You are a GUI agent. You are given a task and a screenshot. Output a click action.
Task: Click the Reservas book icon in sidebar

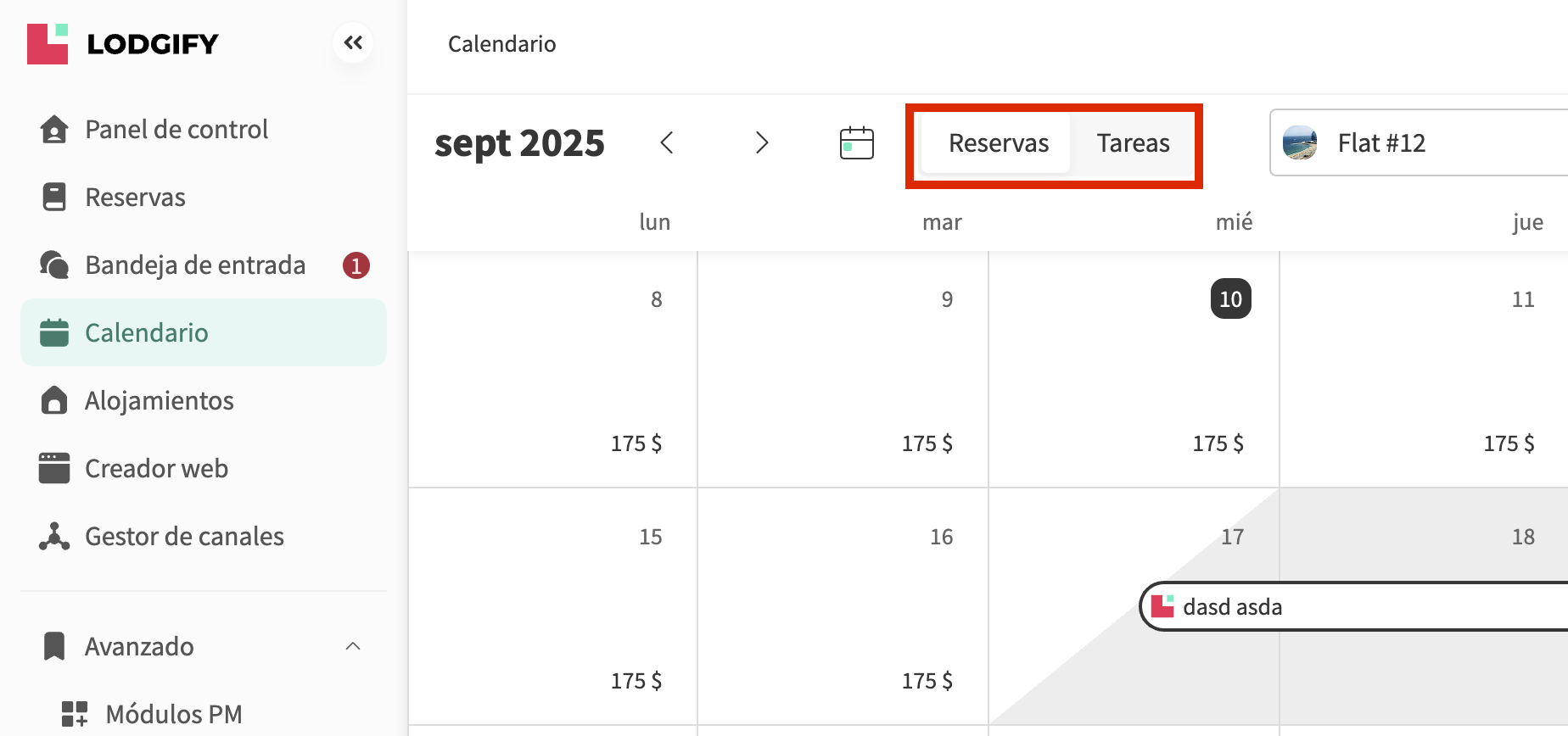(x=54, y=198)
